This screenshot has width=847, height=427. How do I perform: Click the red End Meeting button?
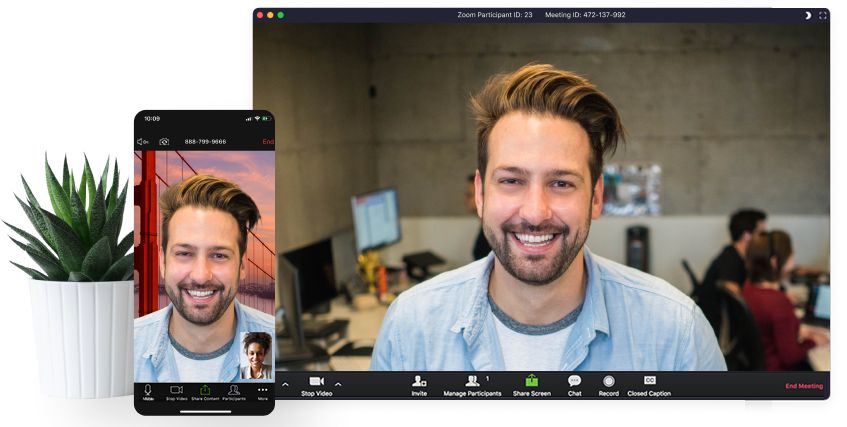pyautogui.click(x=803, y=386)
